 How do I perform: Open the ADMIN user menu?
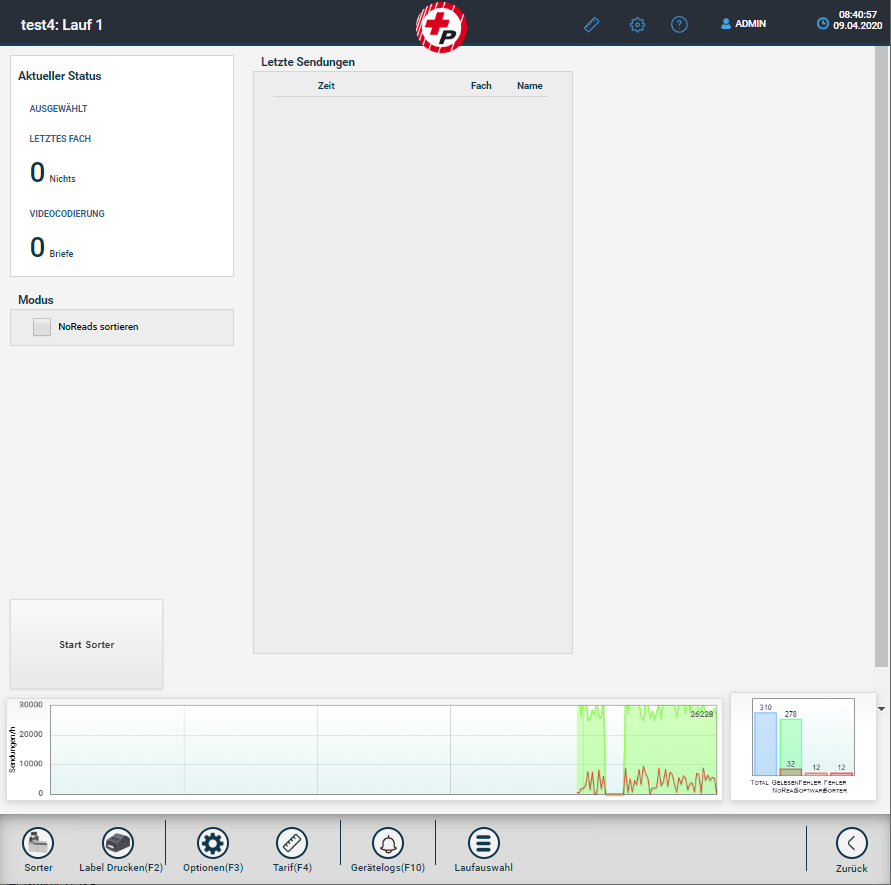(x=743, y=24)
